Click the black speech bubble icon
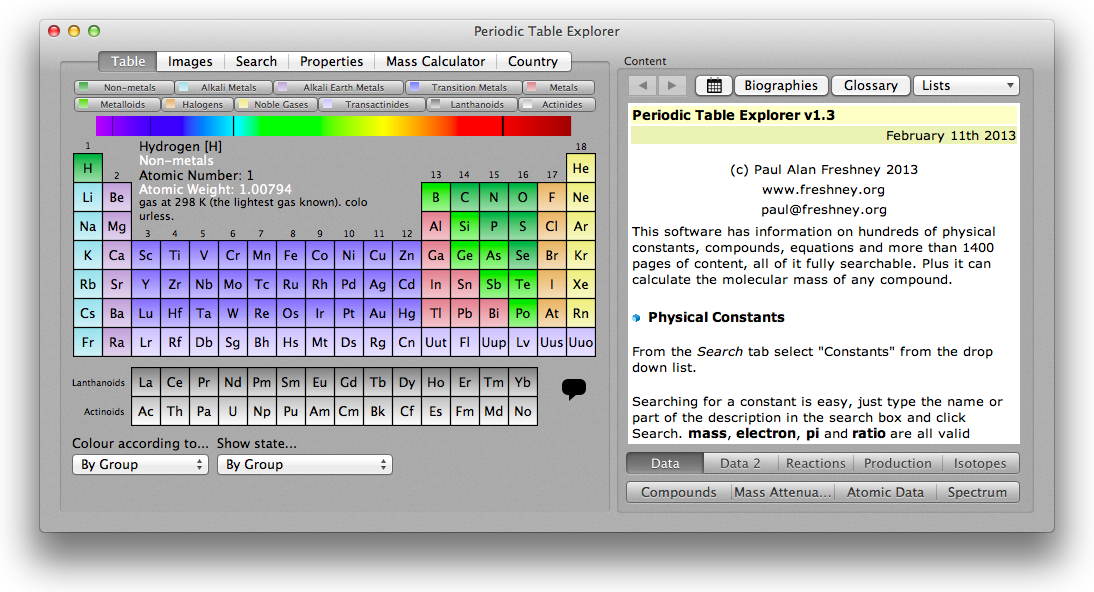This screenshot has height=592, width=1094. point(574,389)
